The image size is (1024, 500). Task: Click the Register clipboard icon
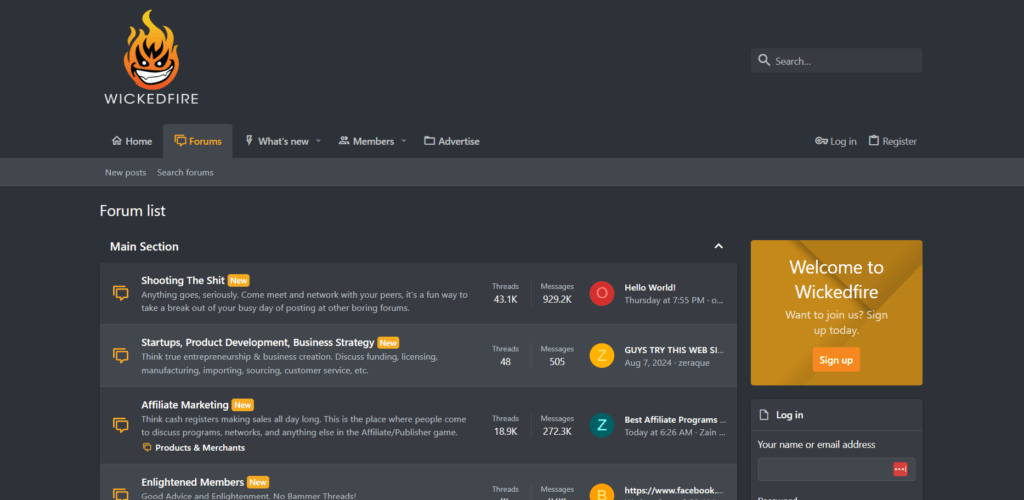(x=874, y=141)
